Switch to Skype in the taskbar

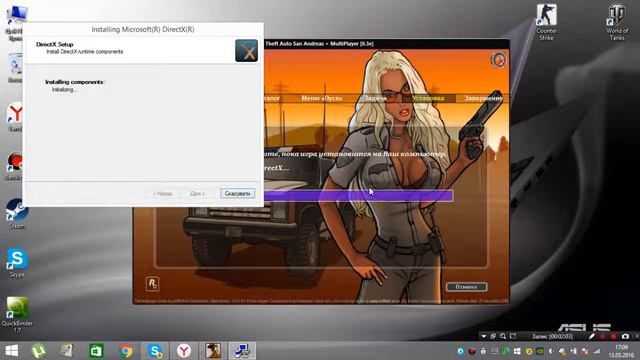click(155, 351)
